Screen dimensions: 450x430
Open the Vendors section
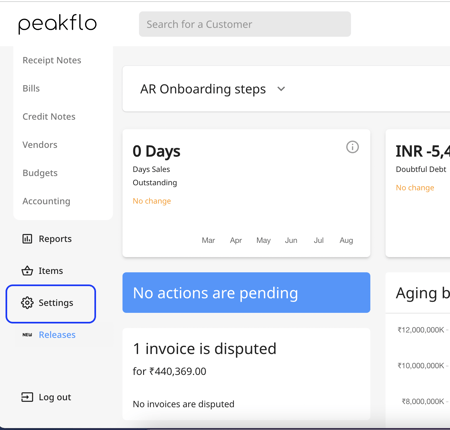tap(40, 145)
